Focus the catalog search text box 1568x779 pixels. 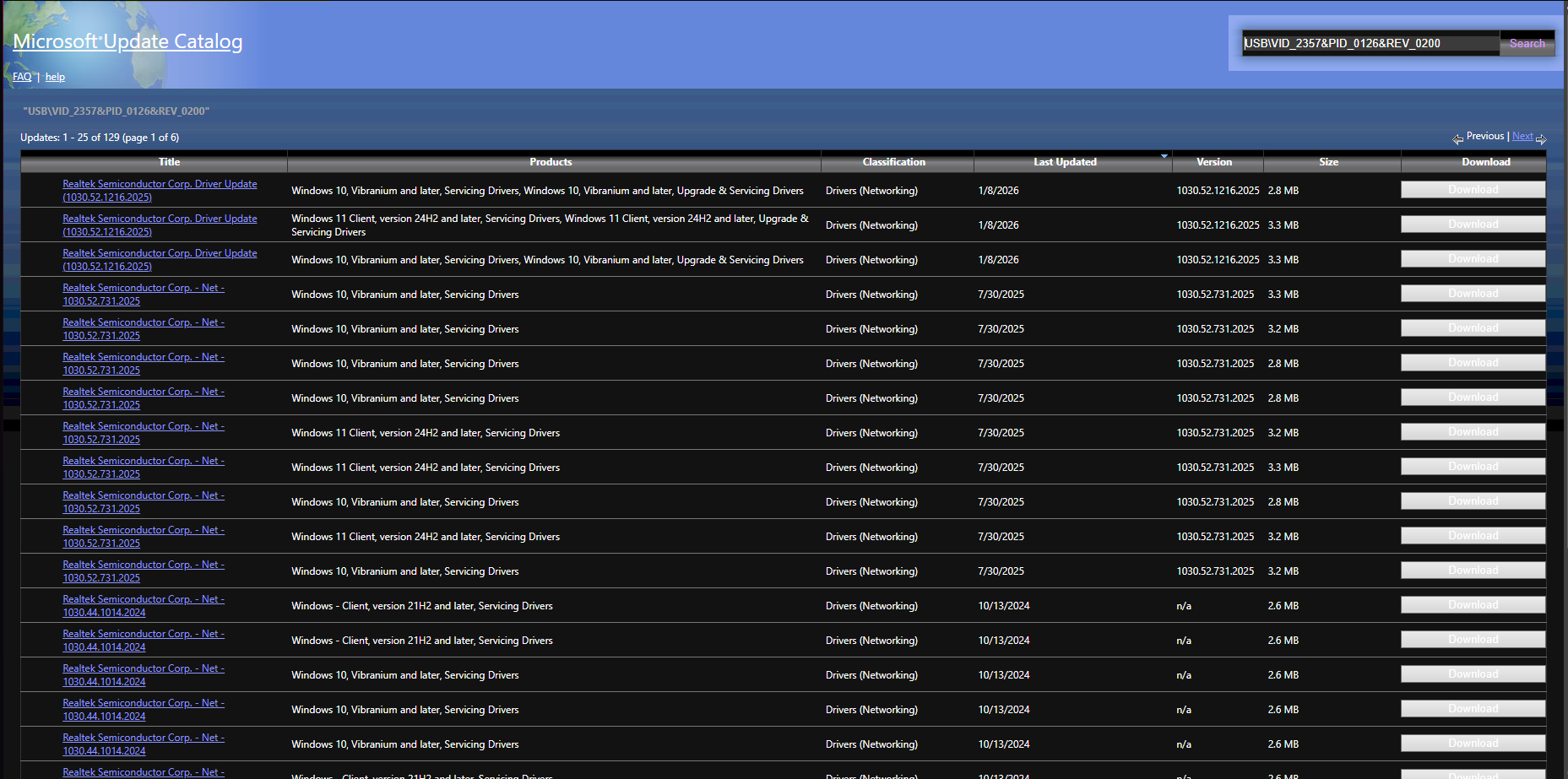coord(1370,43)
